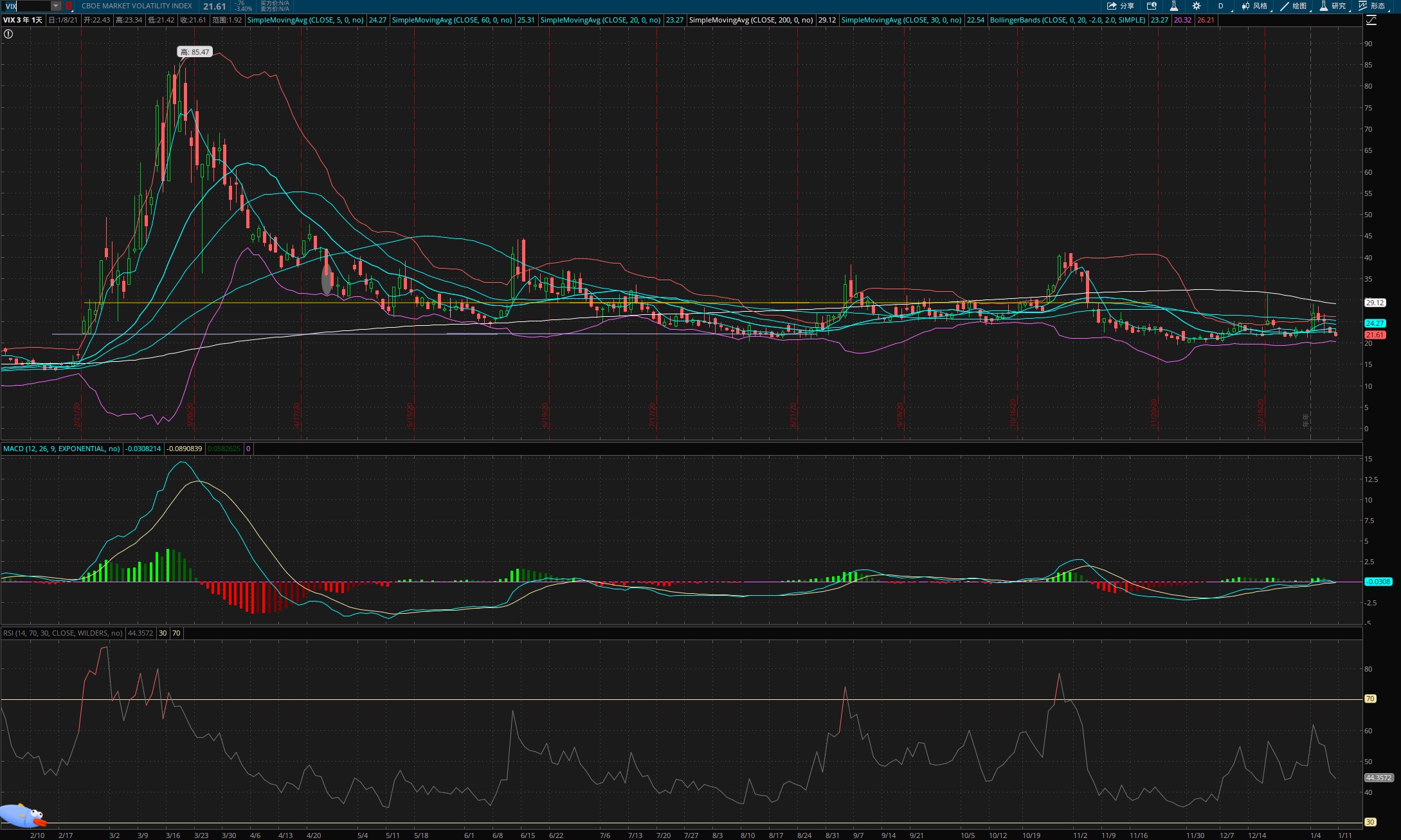Click the chart scale curve icon
This screenshot has height=840, width=1401.
tap(1371, 20)
